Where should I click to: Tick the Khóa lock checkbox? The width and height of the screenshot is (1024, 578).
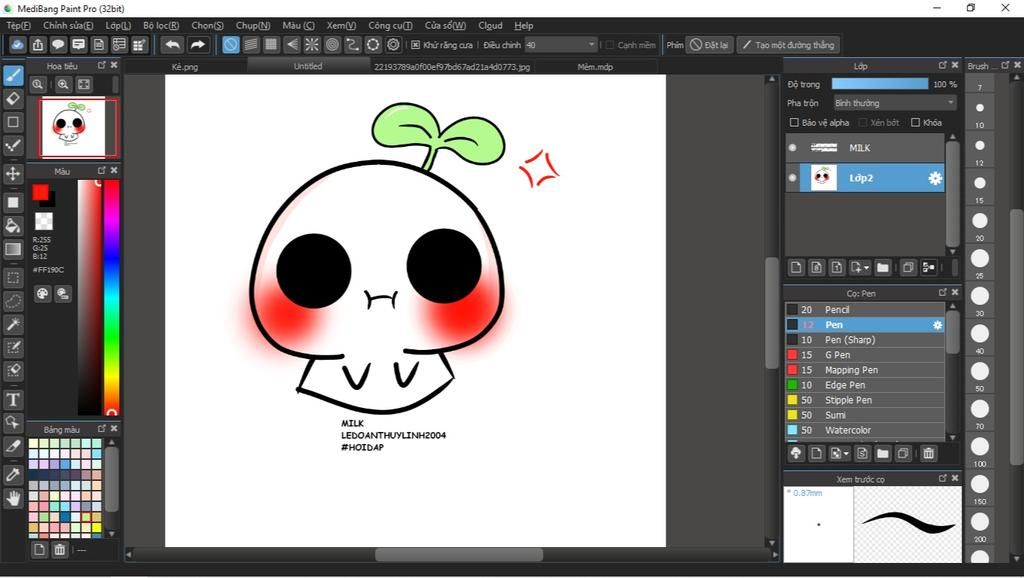tap(916, 123)
